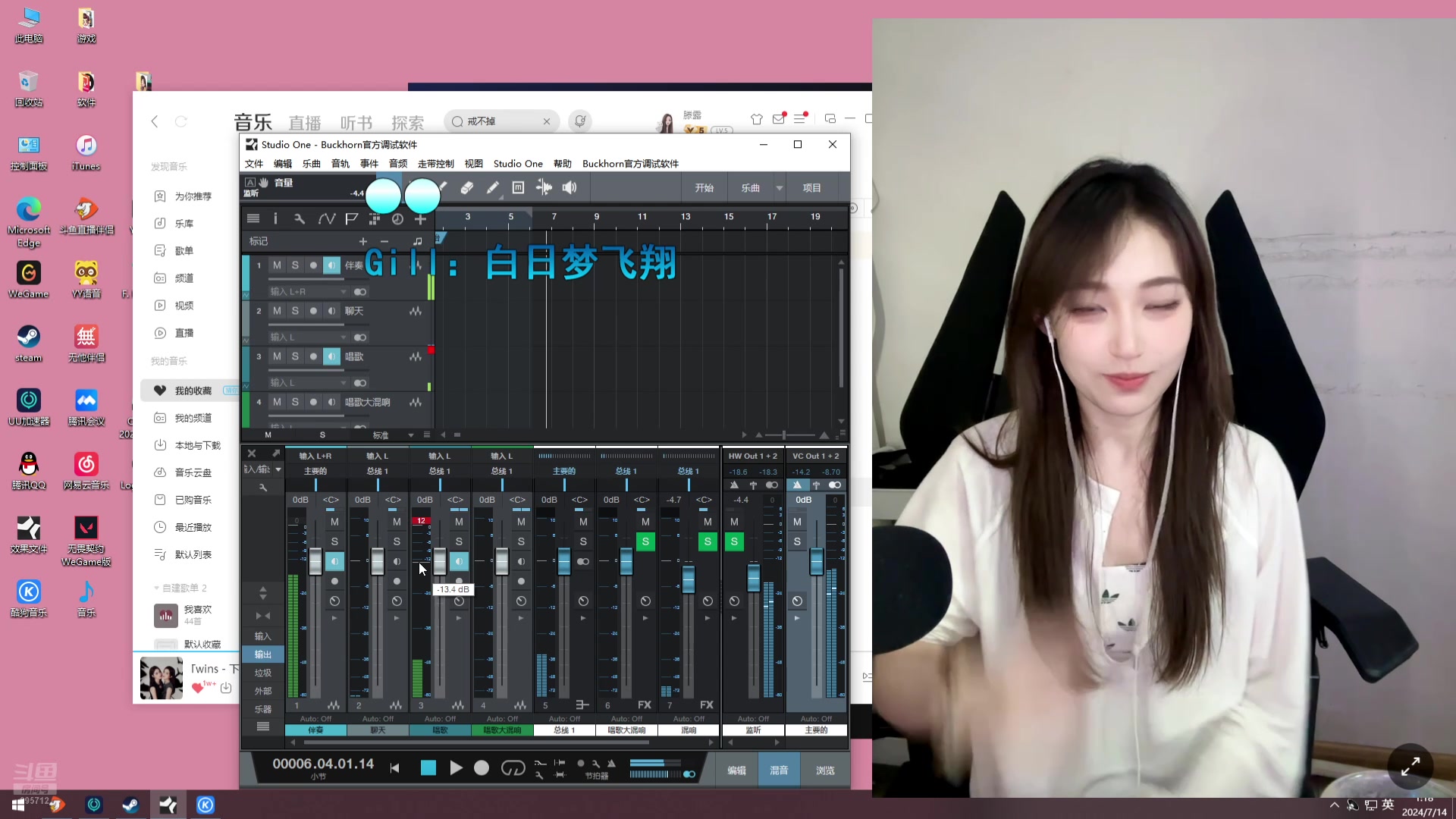Toggle stereo link on track 伴奏 input
The height and width of the screenshot is (819, 1456).
360,292
